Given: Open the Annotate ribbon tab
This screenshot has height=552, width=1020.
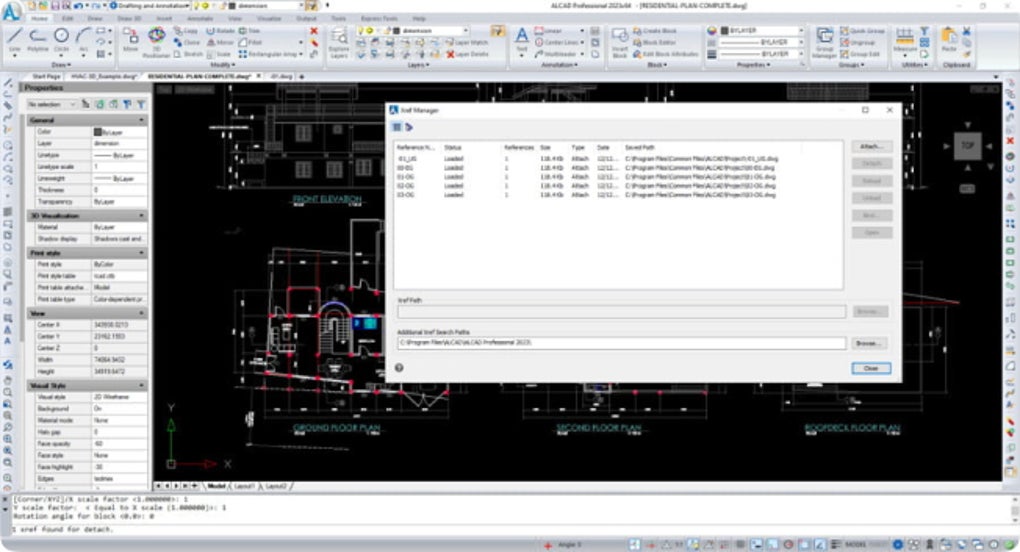Looking at the screenshot, I should [x=200, y=19].
